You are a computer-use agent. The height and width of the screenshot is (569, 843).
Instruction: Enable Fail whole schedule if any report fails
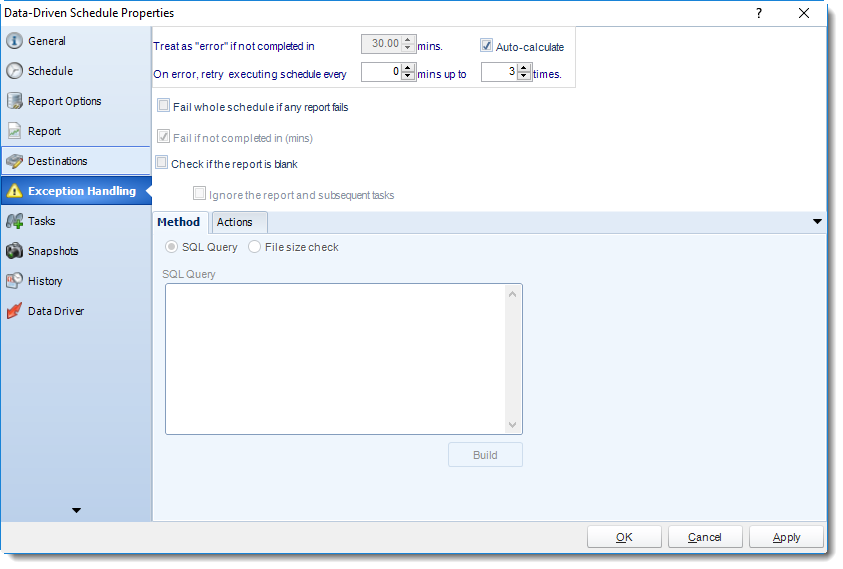163,105
